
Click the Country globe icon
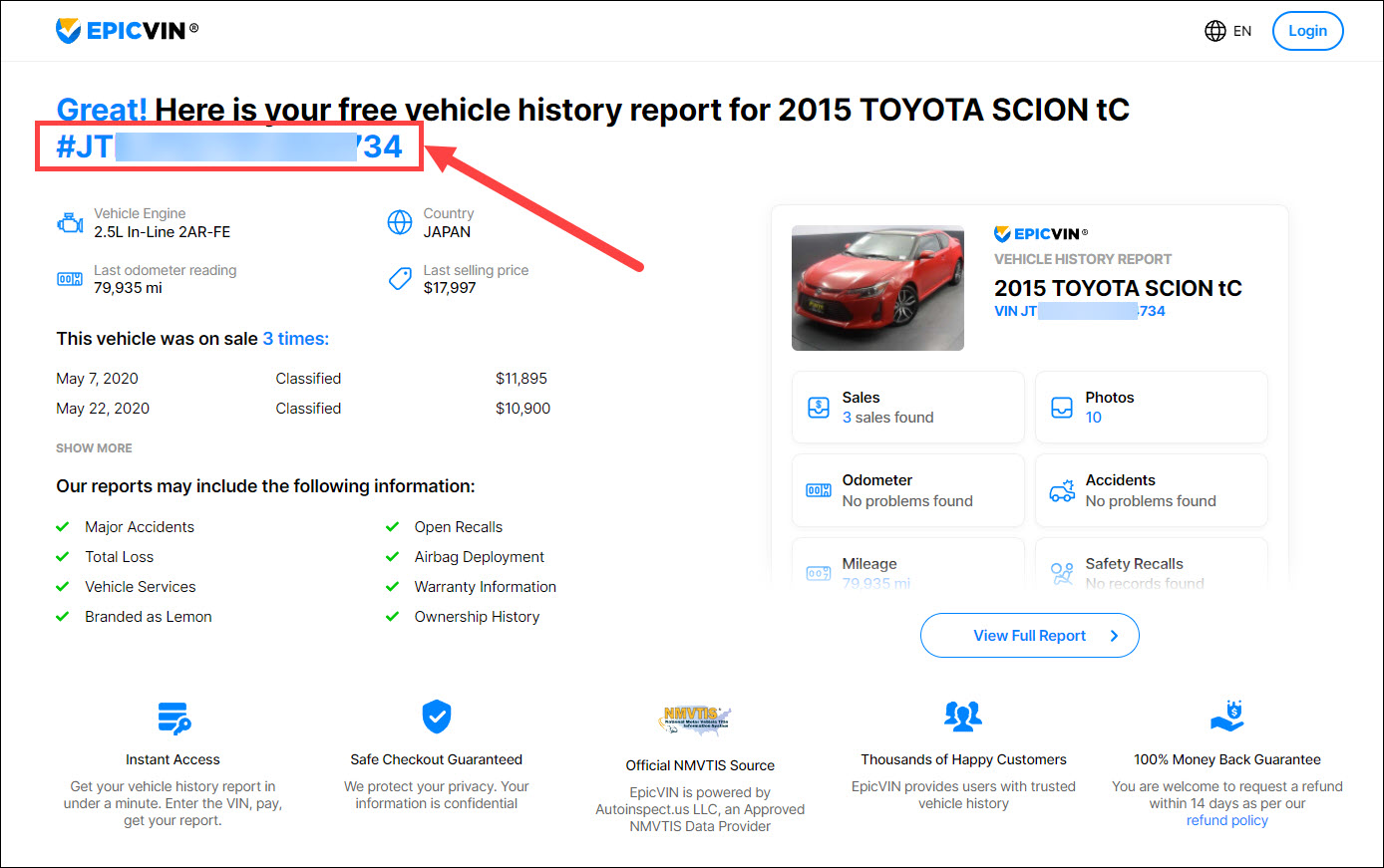[400, 222]
